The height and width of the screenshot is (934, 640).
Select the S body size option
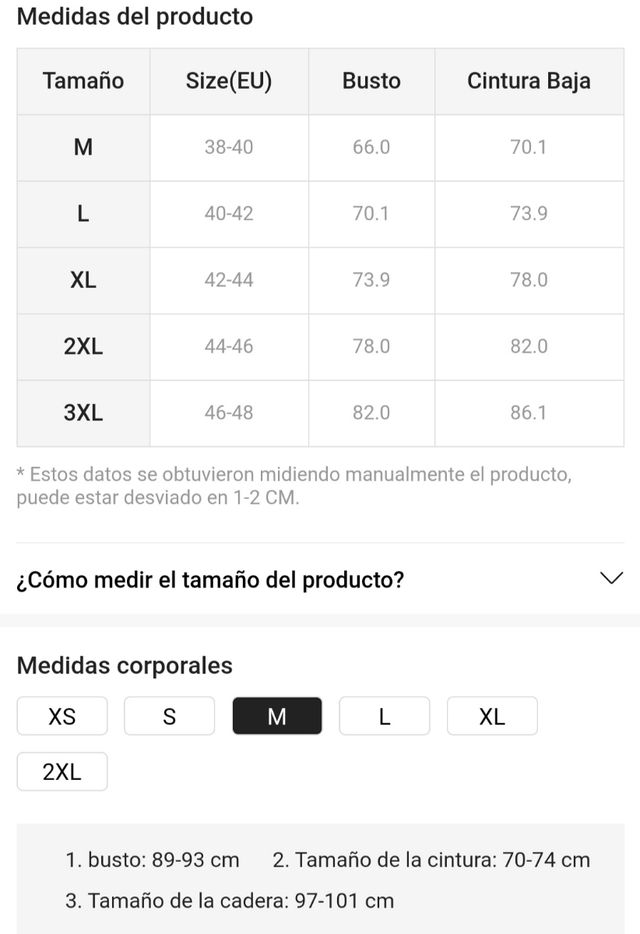coord(169,716)
